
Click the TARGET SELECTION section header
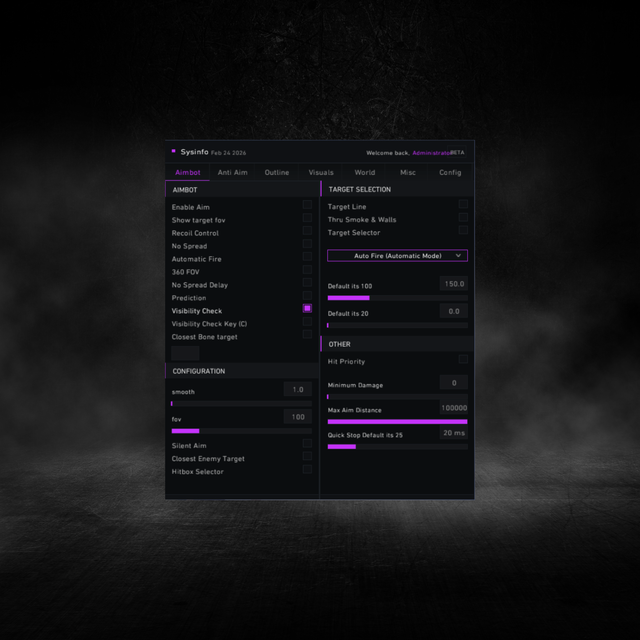point(398,189)
